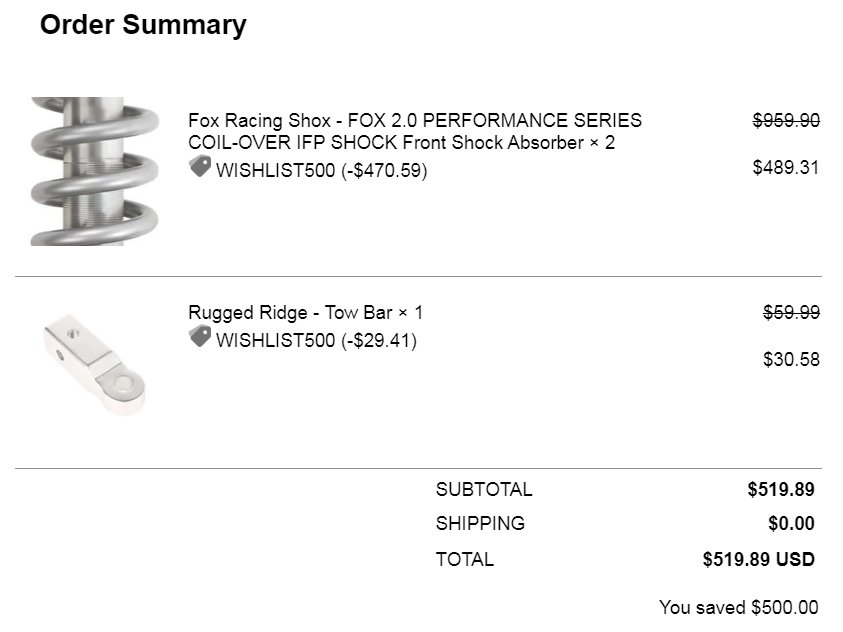Click the $0.00 shipping amount

(791, 523)
